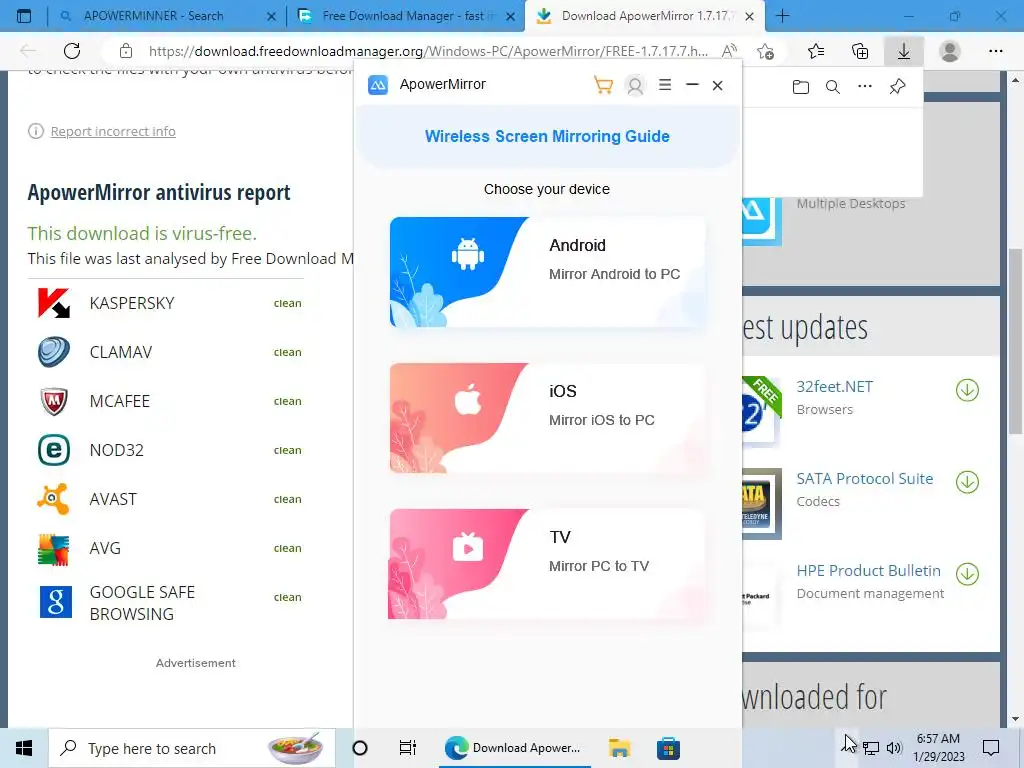1024x768 pixels.
Task: Click the KASPERSKY antivirus row text
Action: click(132, 303)
